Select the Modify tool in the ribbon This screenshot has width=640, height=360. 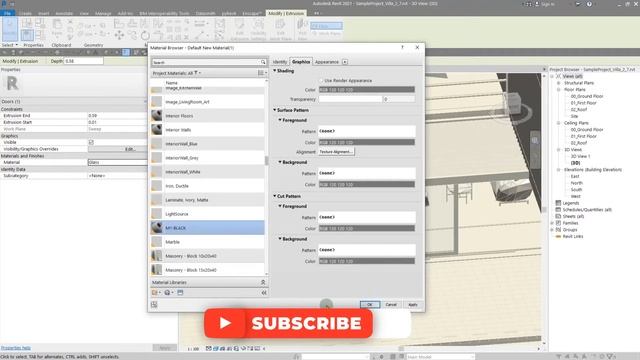coord(10,29)
